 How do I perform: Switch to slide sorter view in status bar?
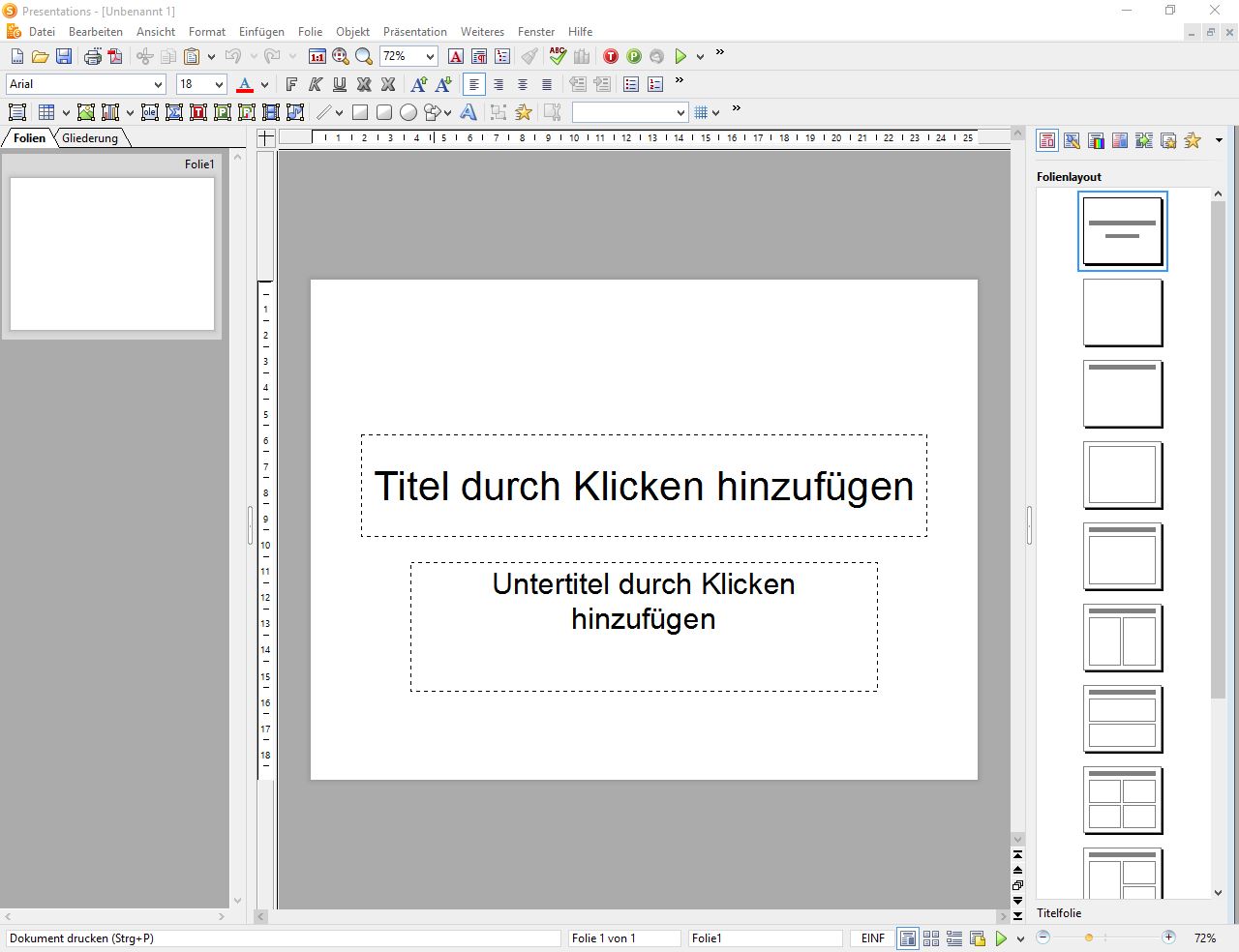[931, 938]
